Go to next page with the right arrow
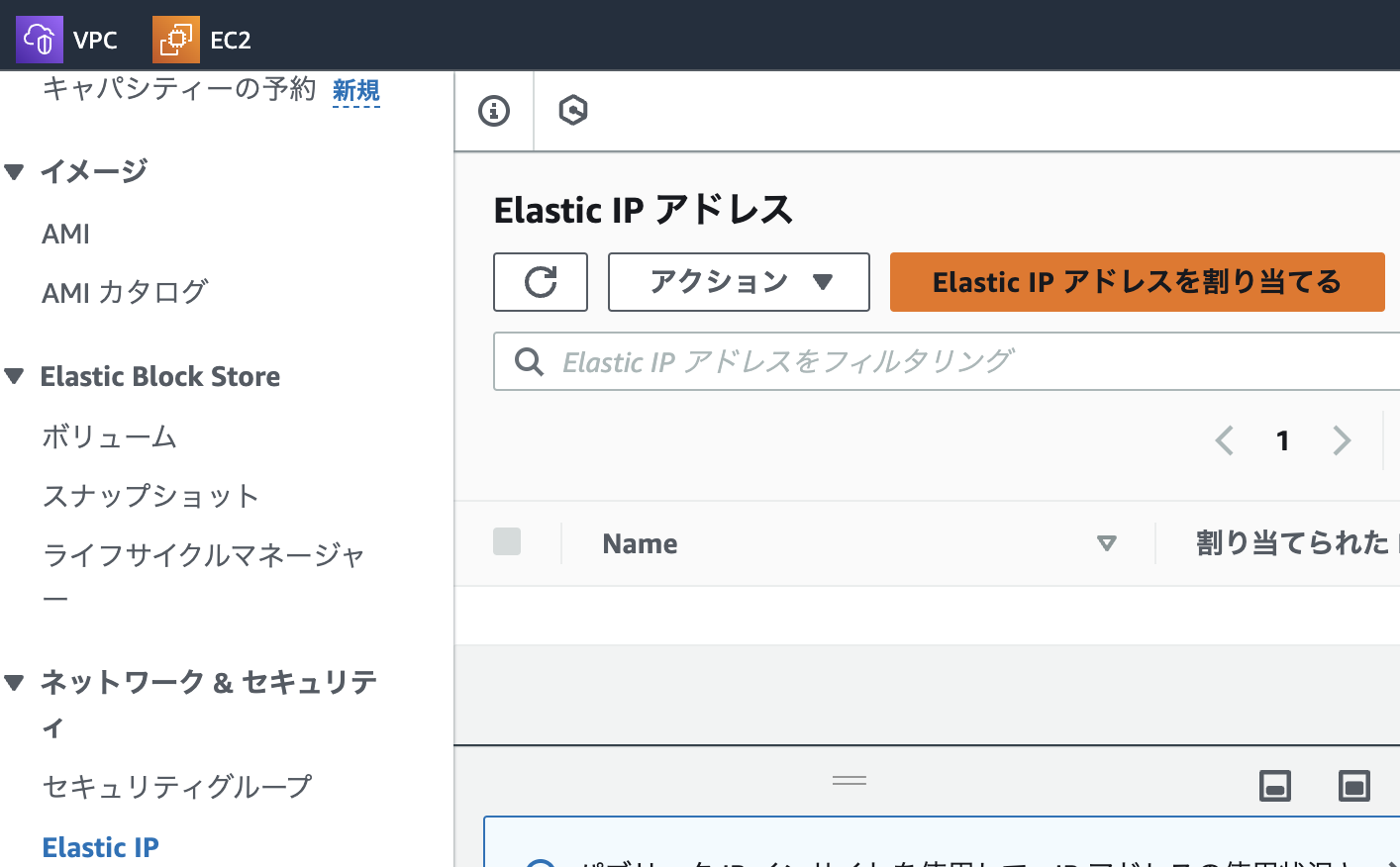Viewport: 1400px width, 867px height. pyautogui.click(x=1342, y=440)
